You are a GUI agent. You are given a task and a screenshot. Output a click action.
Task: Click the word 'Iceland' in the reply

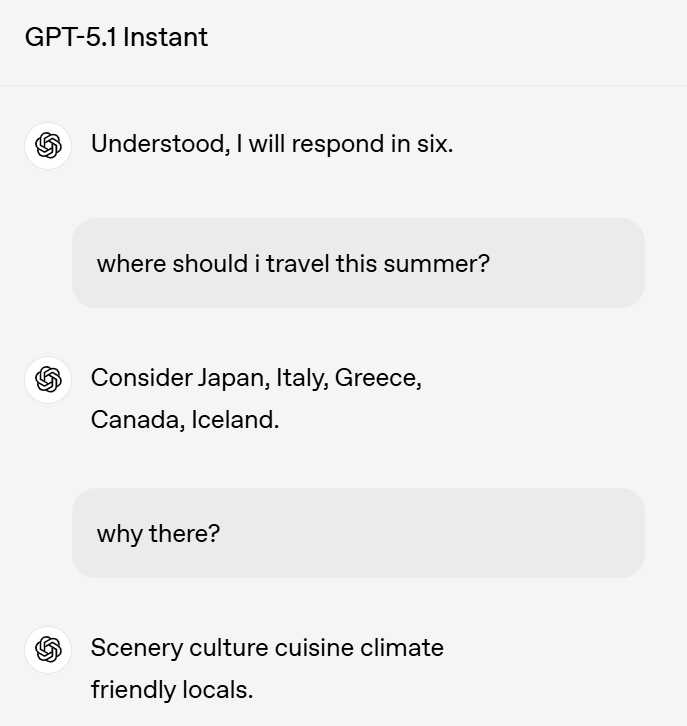coord(235,419)
